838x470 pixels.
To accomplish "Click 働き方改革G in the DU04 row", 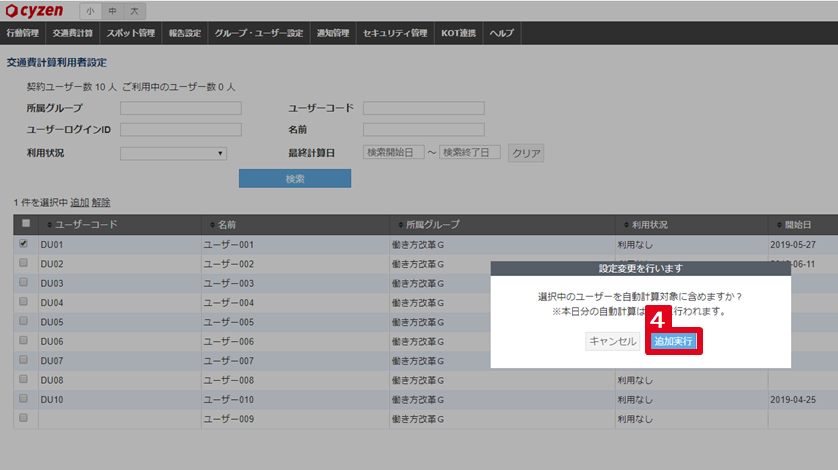I will pyautogui.click(x=418, y=303).
